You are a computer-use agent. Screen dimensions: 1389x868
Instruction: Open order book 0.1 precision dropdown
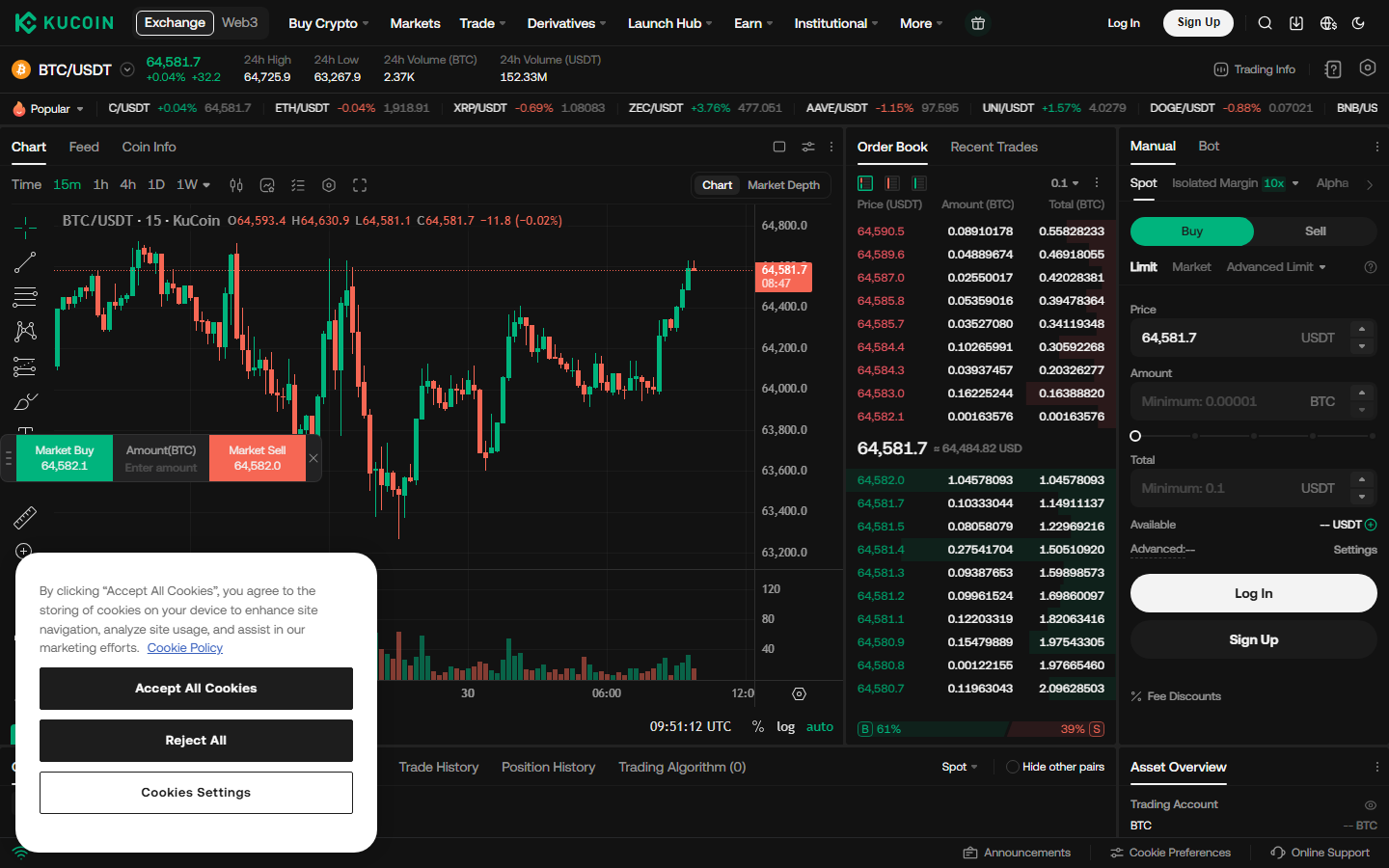pyautogui.click(x=1065, y=183)
